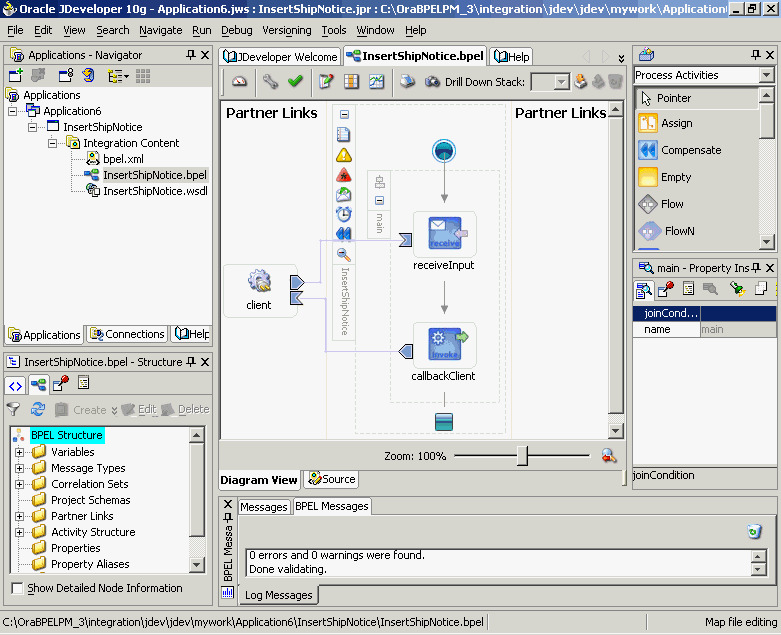This screenshot has height=635, width=781.
Task: Select the callbackClient invoke icon
Action: tap(445, 344)
